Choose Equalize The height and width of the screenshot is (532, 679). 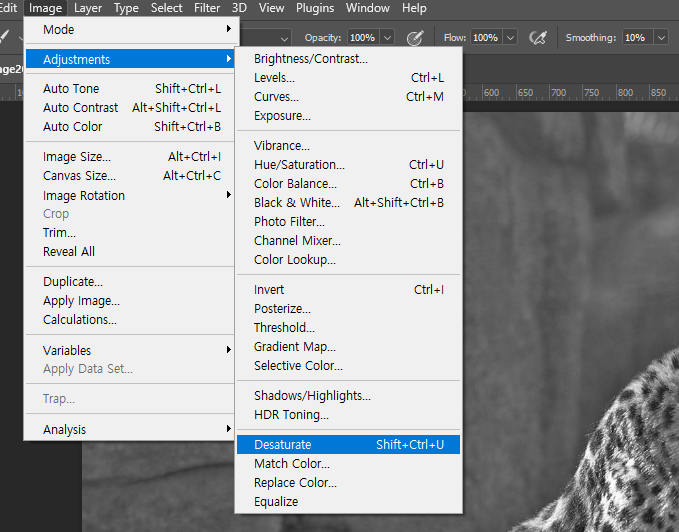348,502
